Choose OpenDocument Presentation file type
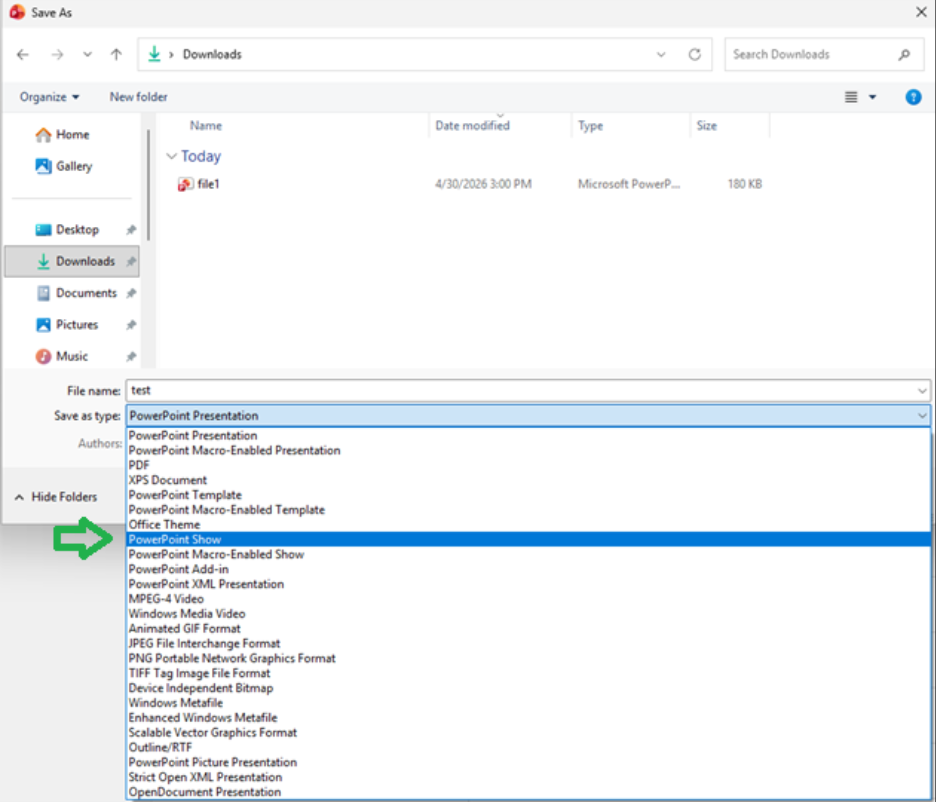The image size is (936, 802). 528,792
